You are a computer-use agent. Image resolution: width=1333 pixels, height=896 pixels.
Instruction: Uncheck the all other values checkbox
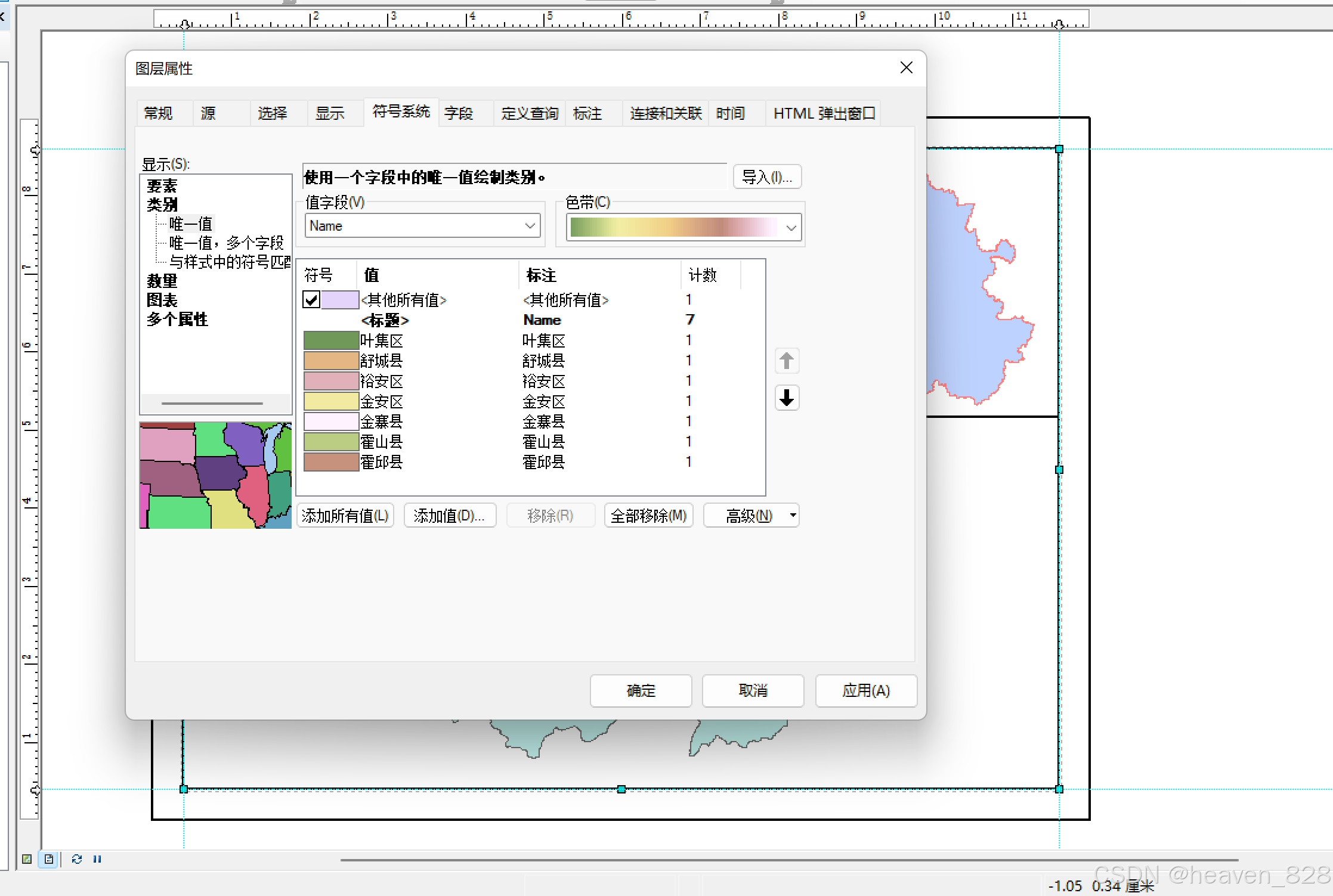pos(311,299)
